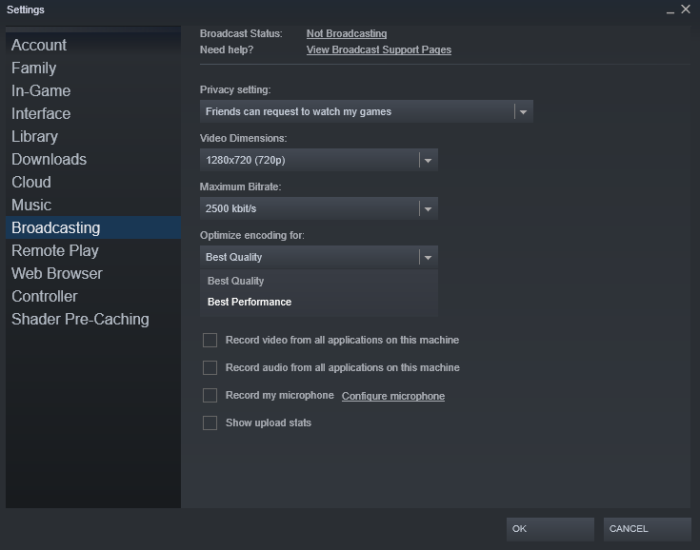Select Shader Pre-Caching category

pos(93,319)
